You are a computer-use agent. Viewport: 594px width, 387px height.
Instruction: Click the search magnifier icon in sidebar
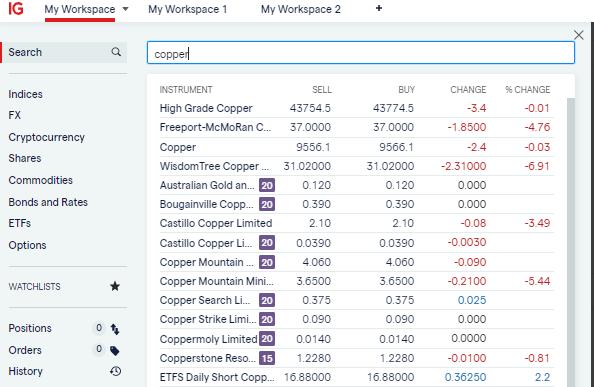click(116, 52)
